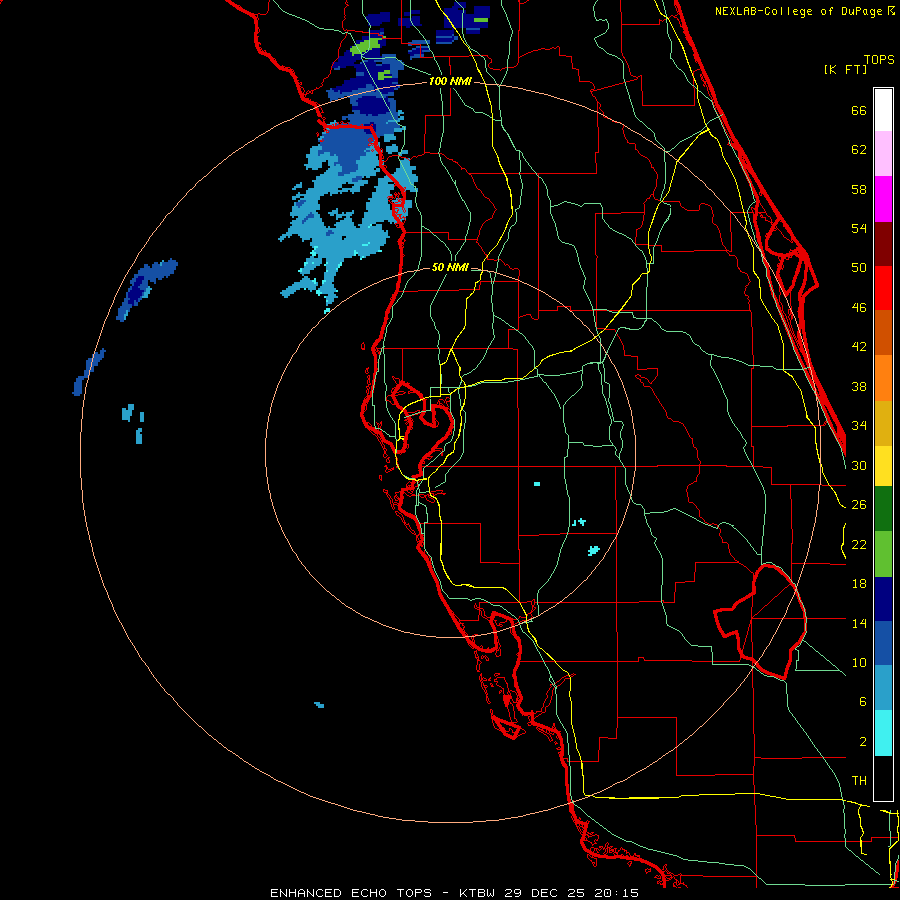Click the 50 NMI range ring label
This screenshot has height=900, width=900.
tap(450, 267)
